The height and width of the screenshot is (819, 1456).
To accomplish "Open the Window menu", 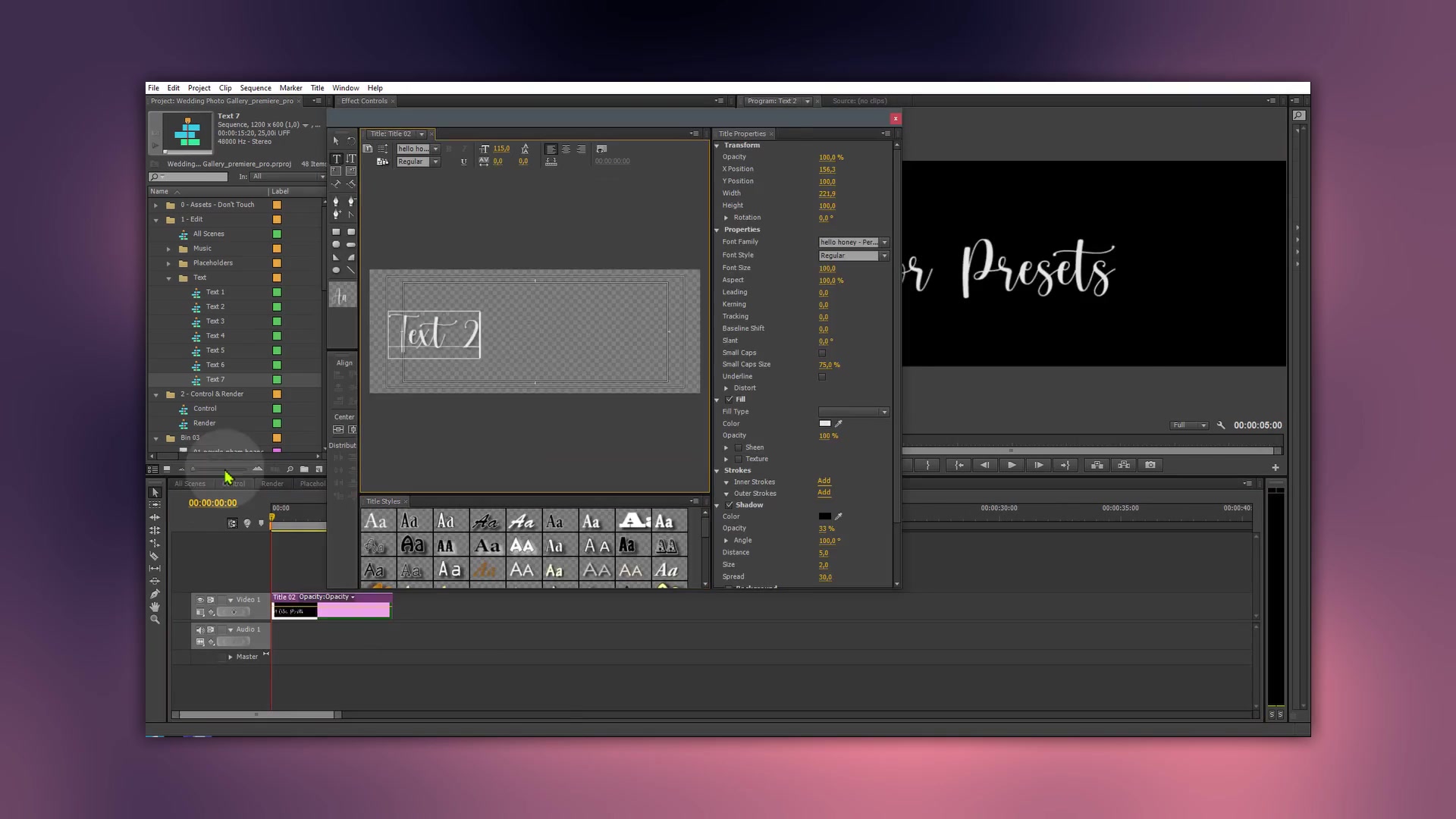I will [345, 88].
